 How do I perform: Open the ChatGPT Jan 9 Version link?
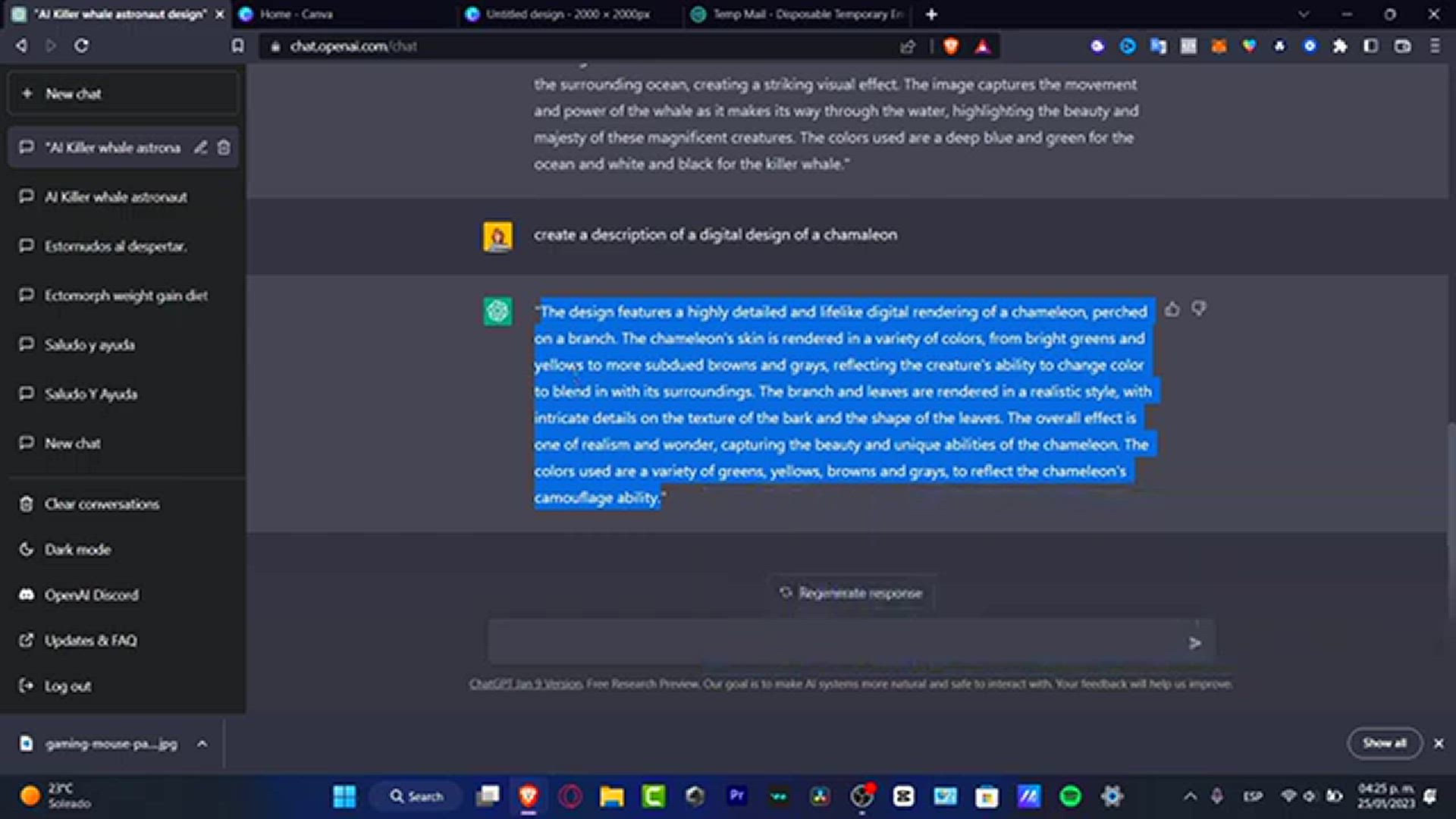pos(524,683)
